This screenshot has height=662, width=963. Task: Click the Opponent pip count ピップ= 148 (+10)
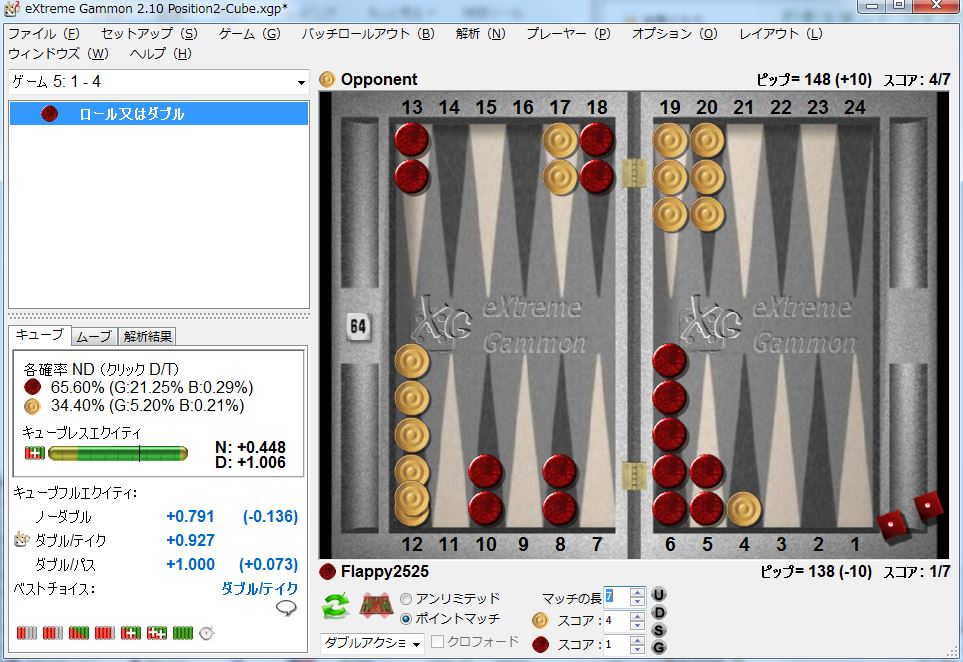tap(814, 80)
